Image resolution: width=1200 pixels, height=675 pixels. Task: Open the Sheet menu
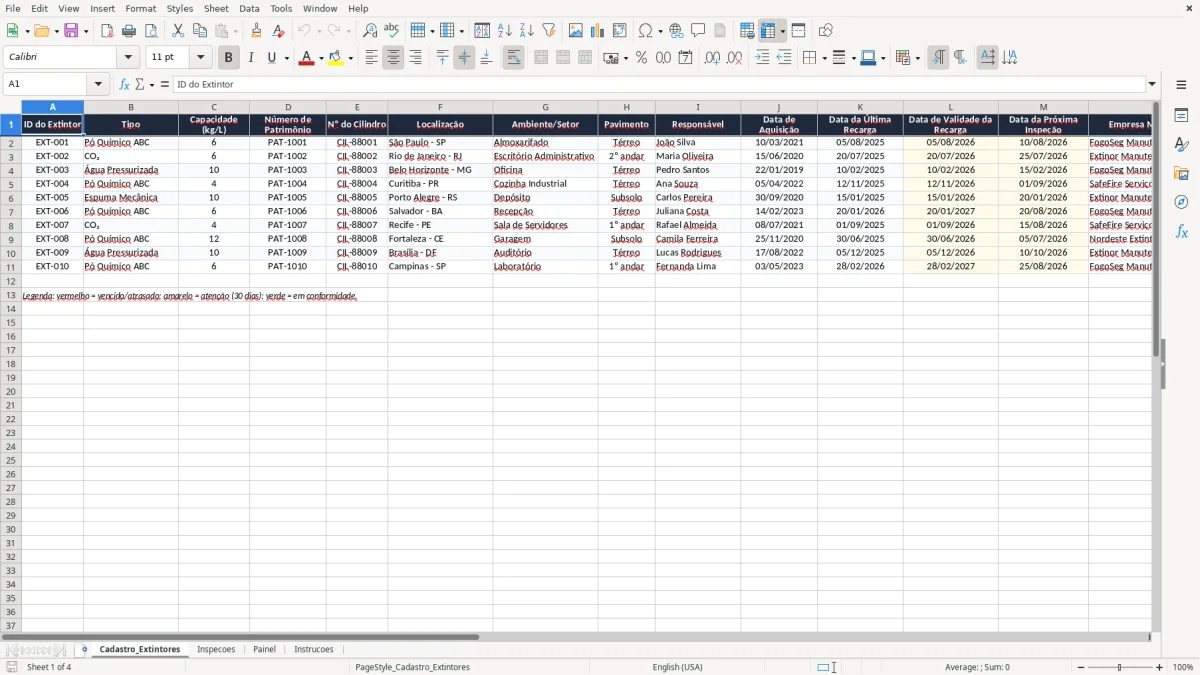coord(216,8)
